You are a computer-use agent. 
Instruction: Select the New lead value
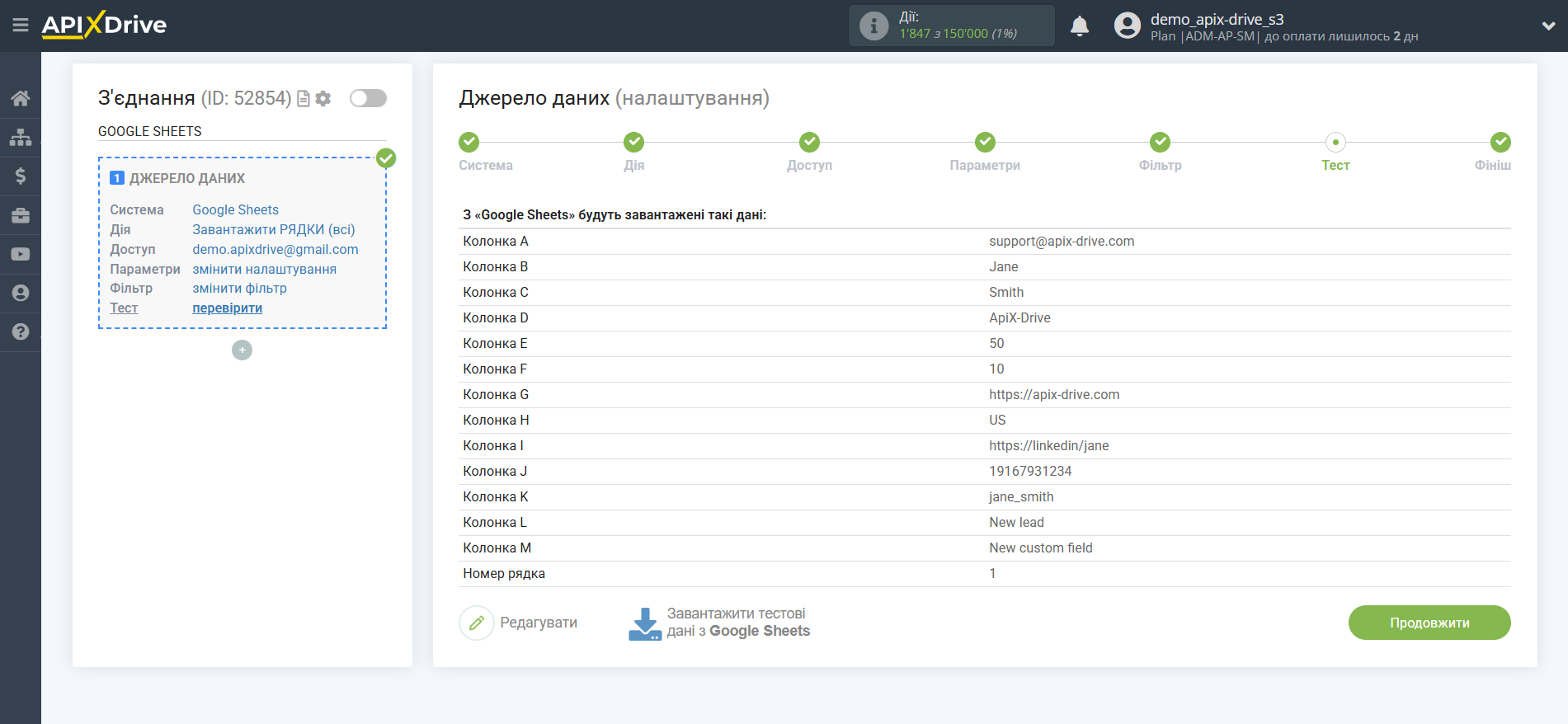[1016, 522]
